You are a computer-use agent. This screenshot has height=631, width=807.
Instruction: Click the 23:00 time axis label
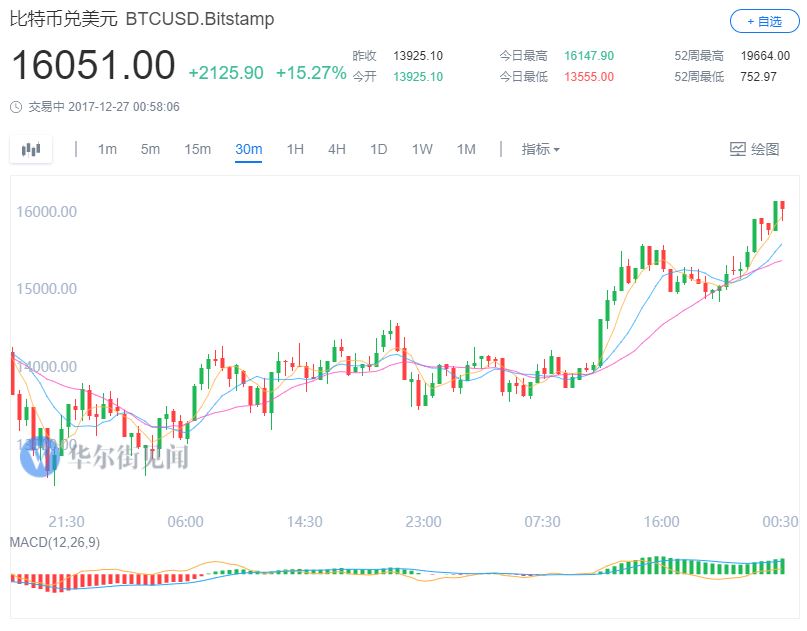[x=424, y=522]
